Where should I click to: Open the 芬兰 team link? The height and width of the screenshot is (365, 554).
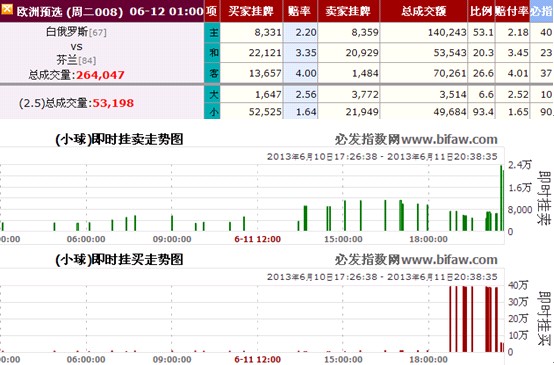[67, 60]
